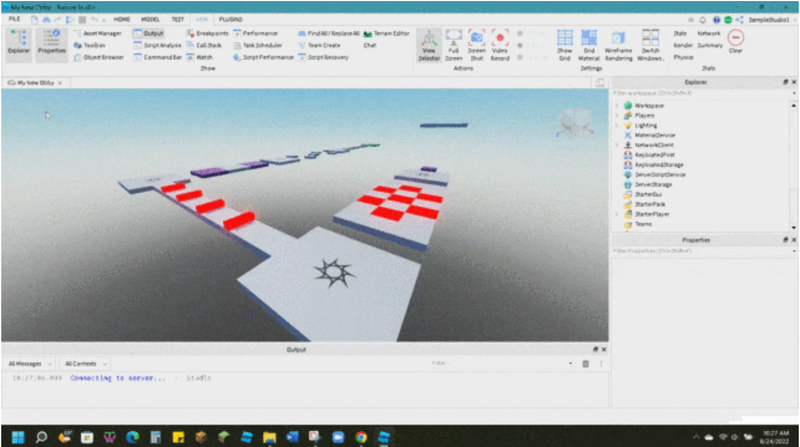Take a Screen Shot

point(477,45)
